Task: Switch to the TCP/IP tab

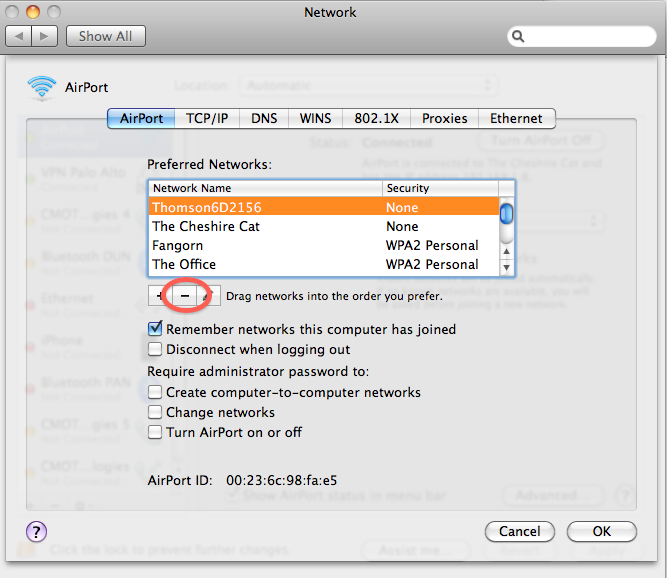Action: (207, 118)
